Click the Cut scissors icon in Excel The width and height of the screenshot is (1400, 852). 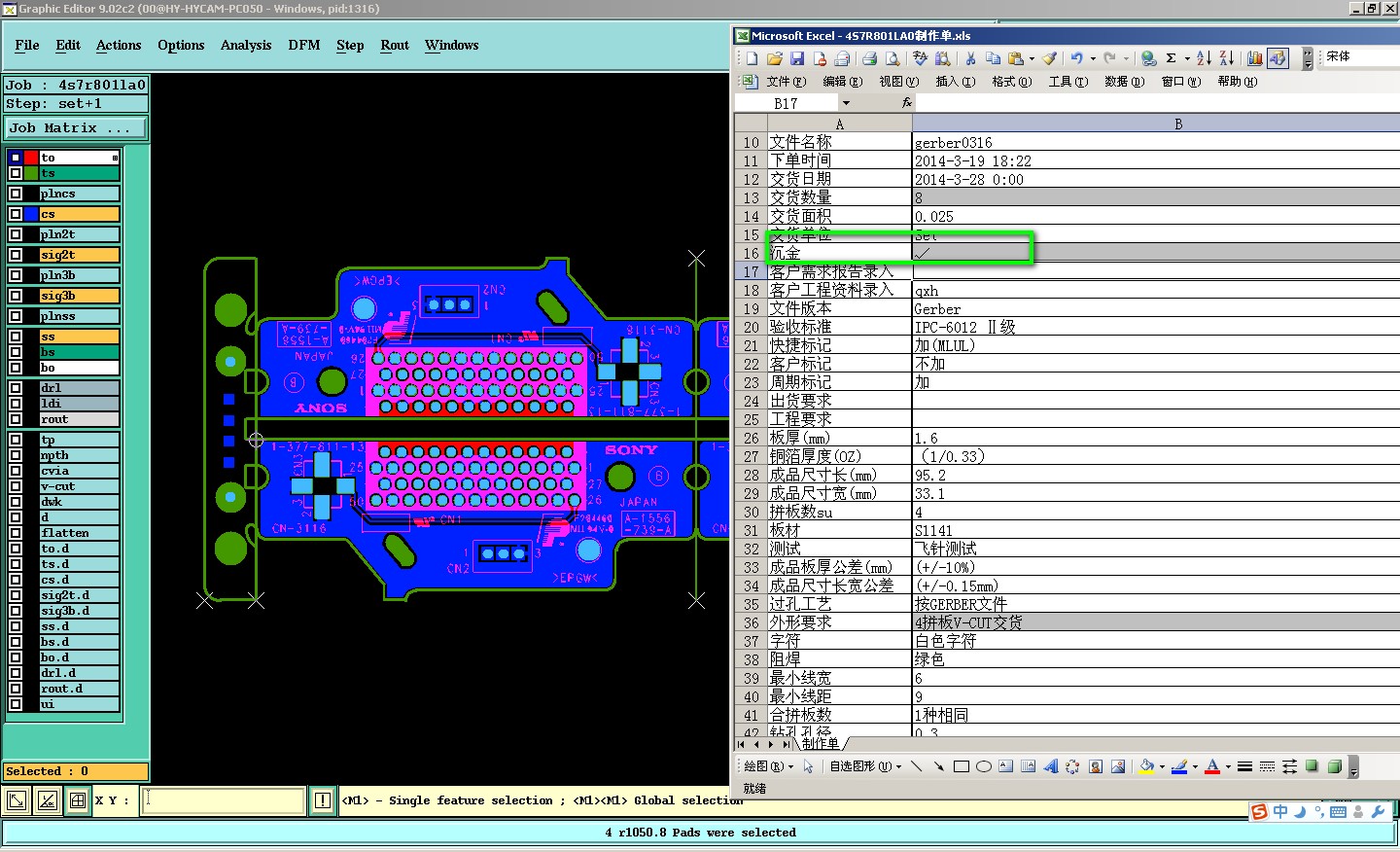pyautogui.click(x=970, y=58)
